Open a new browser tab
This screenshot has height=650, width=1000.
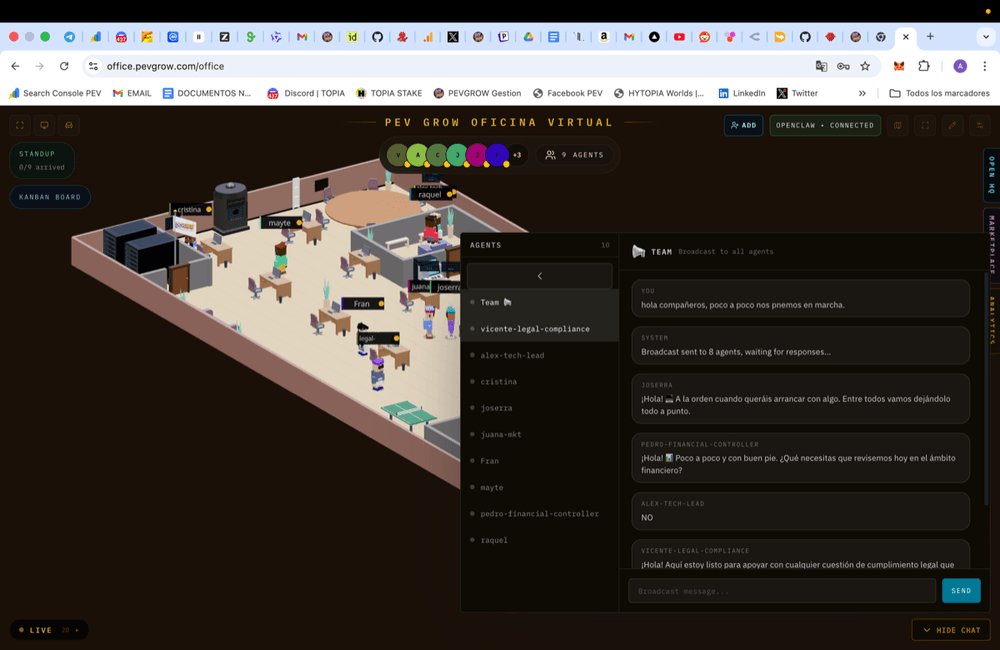(930, 36)
